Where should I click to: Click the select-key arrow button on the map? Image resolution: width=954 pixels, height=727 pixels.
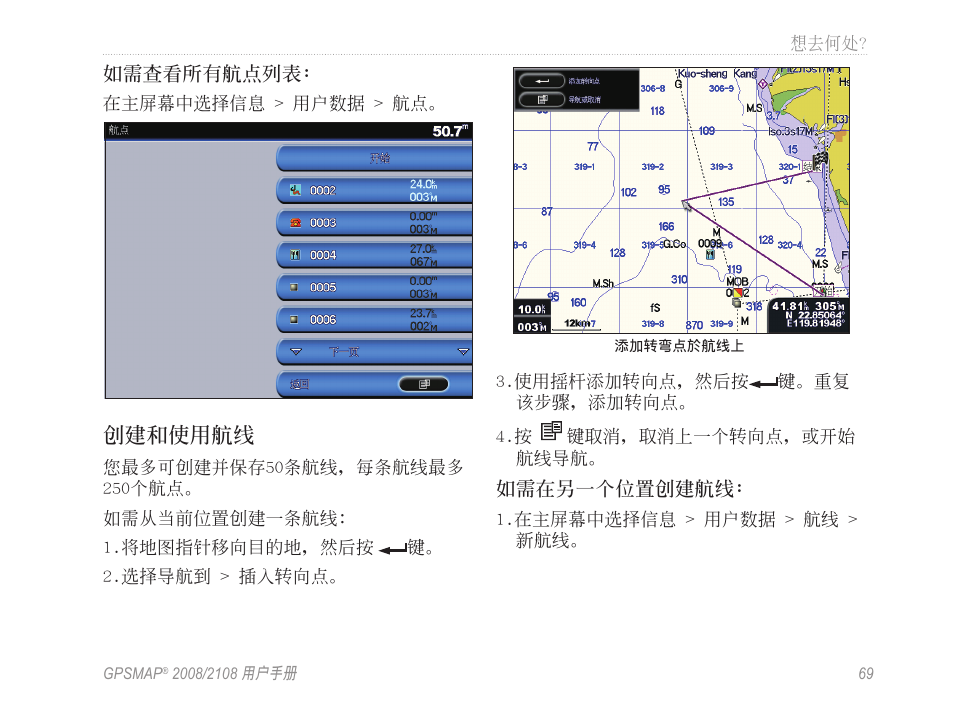coord(541,81)
